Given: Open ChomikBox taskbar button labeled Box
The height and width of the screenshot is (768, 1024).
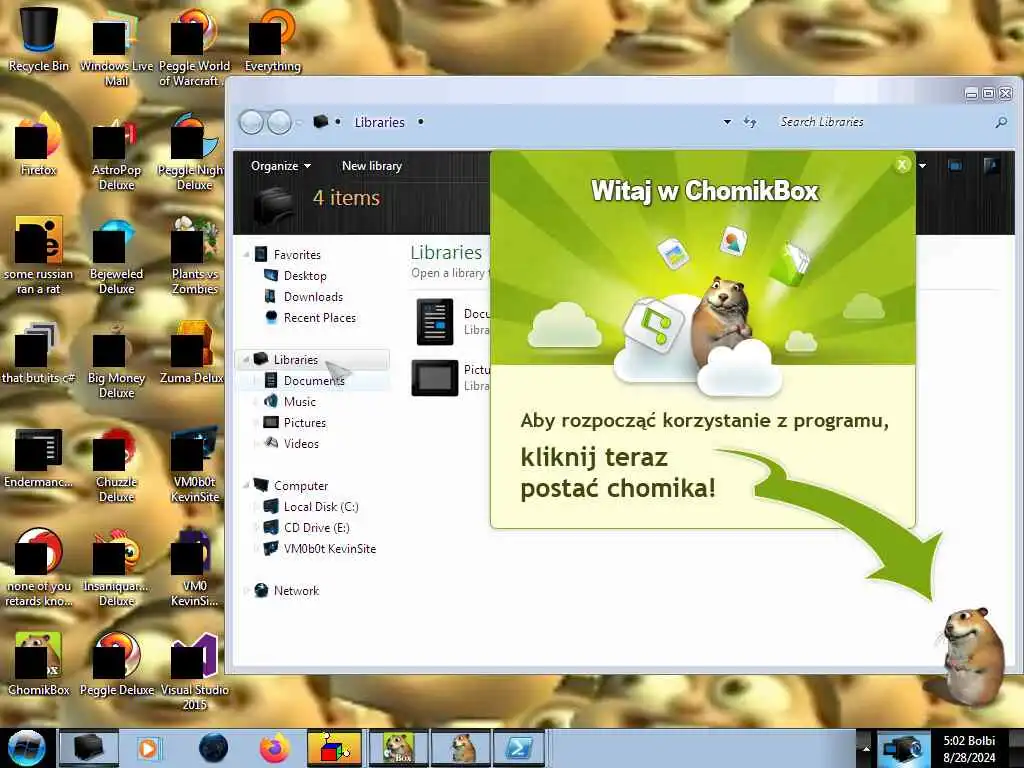Looking at the screenshot, I should (x=398, y=748).
